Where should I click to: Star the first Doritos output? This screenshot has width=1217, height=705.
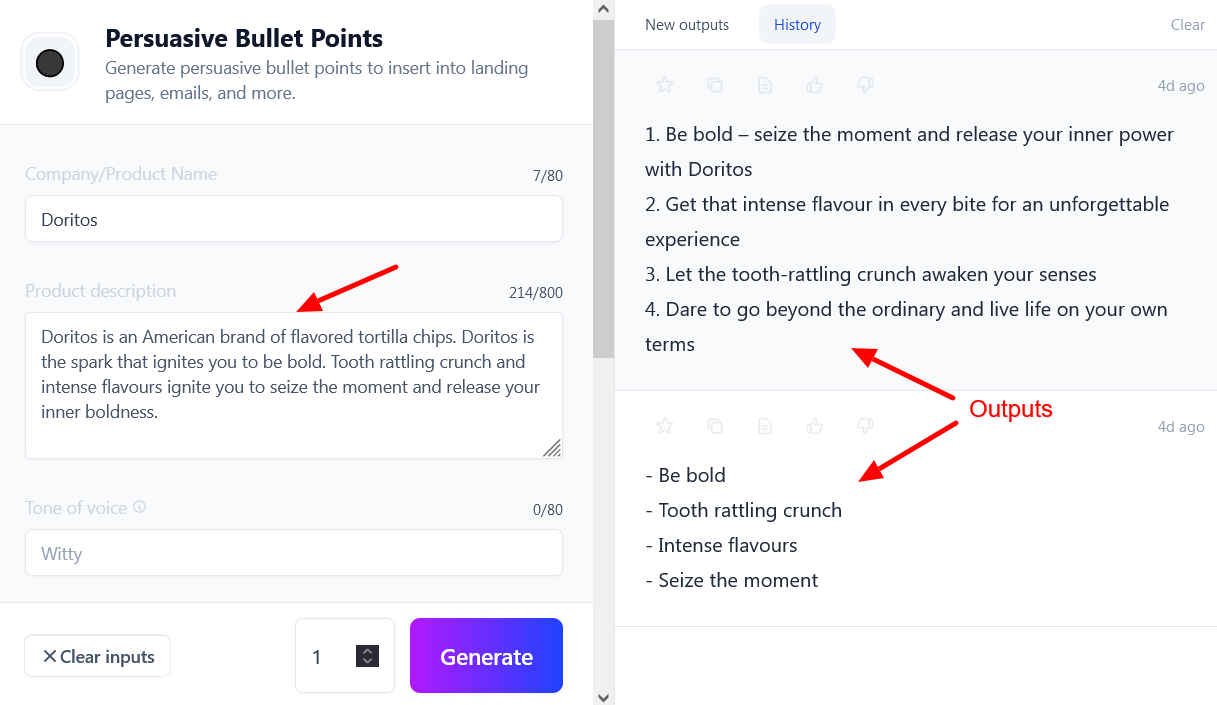click(665, 86)
